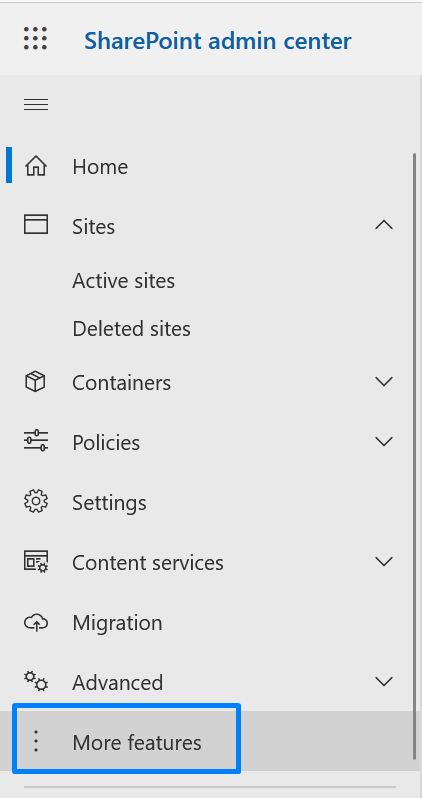This screenshot has width=422, height=798.
Task: Click the Content services icon
Action: [x=36, y=561]
